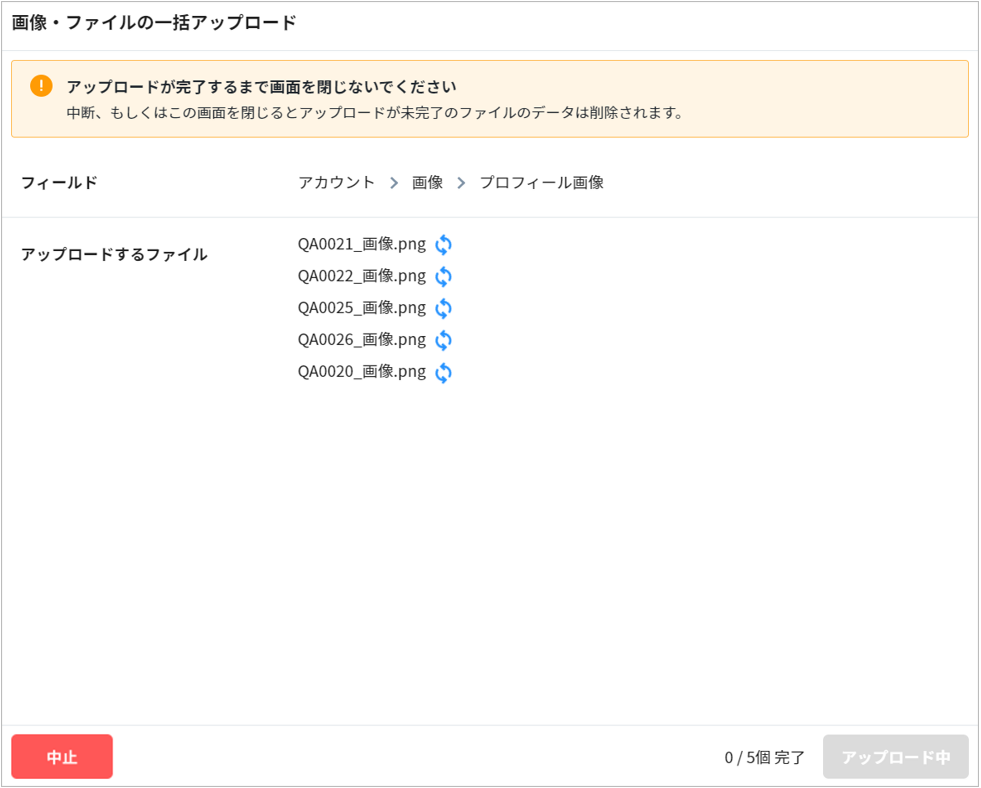Select the file name QA0026_画像.png

[x=361, y=340]
